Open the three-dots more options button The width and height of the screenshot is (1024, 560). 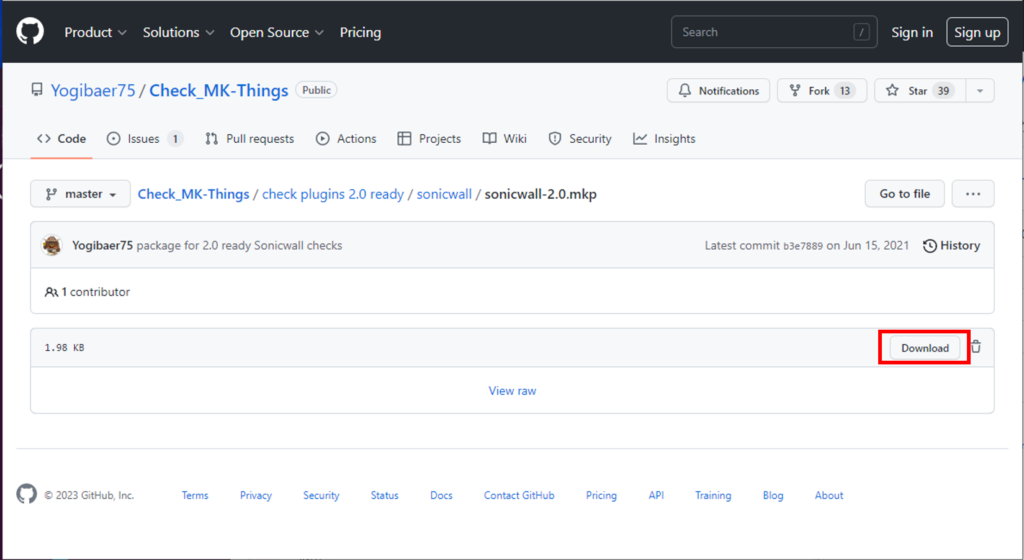972,194
